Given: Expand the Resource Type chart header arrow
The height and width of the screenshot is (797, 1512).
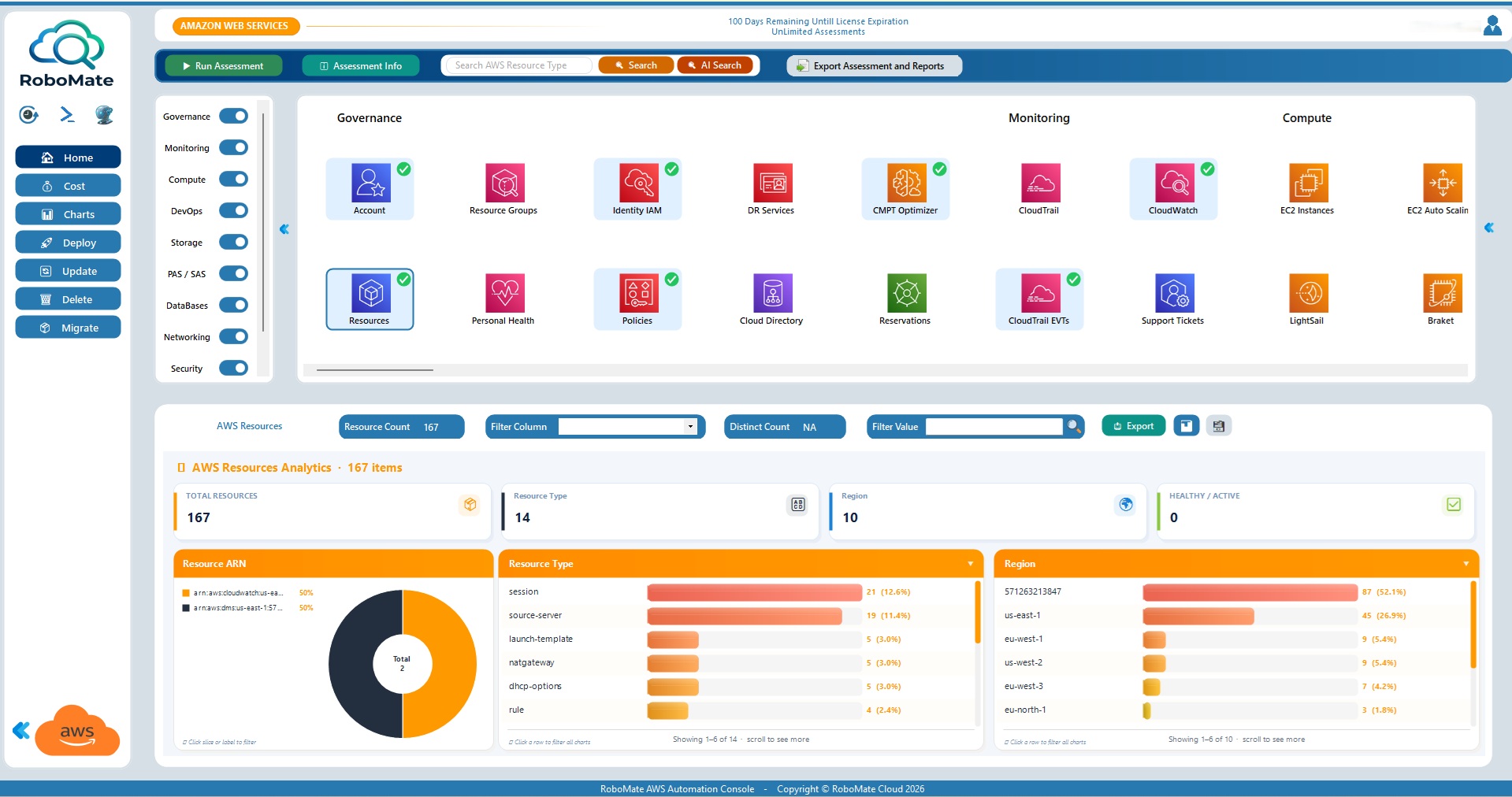Looking at the screenshot, I should (x=970, y=564).
